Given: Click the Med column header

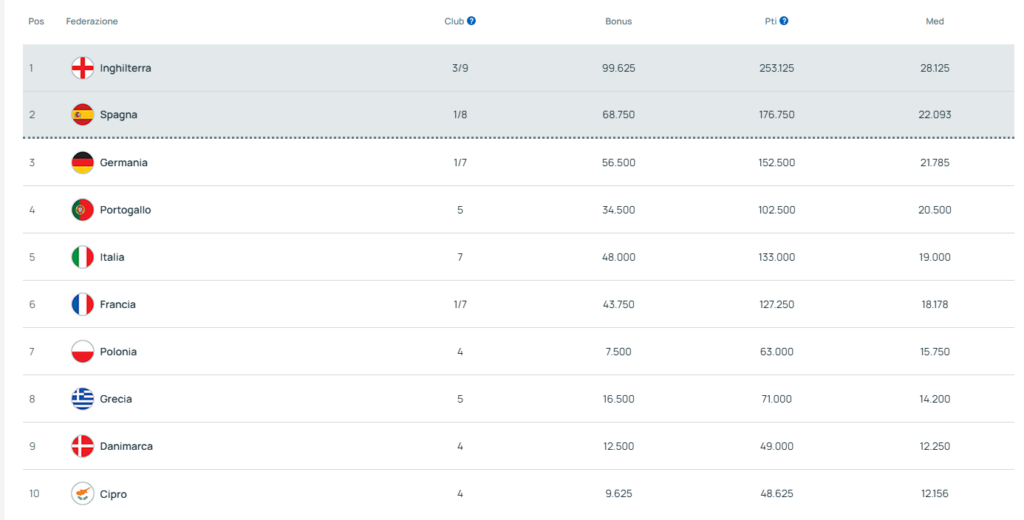Looking at the screenshot, I should [x=935, y=22].
